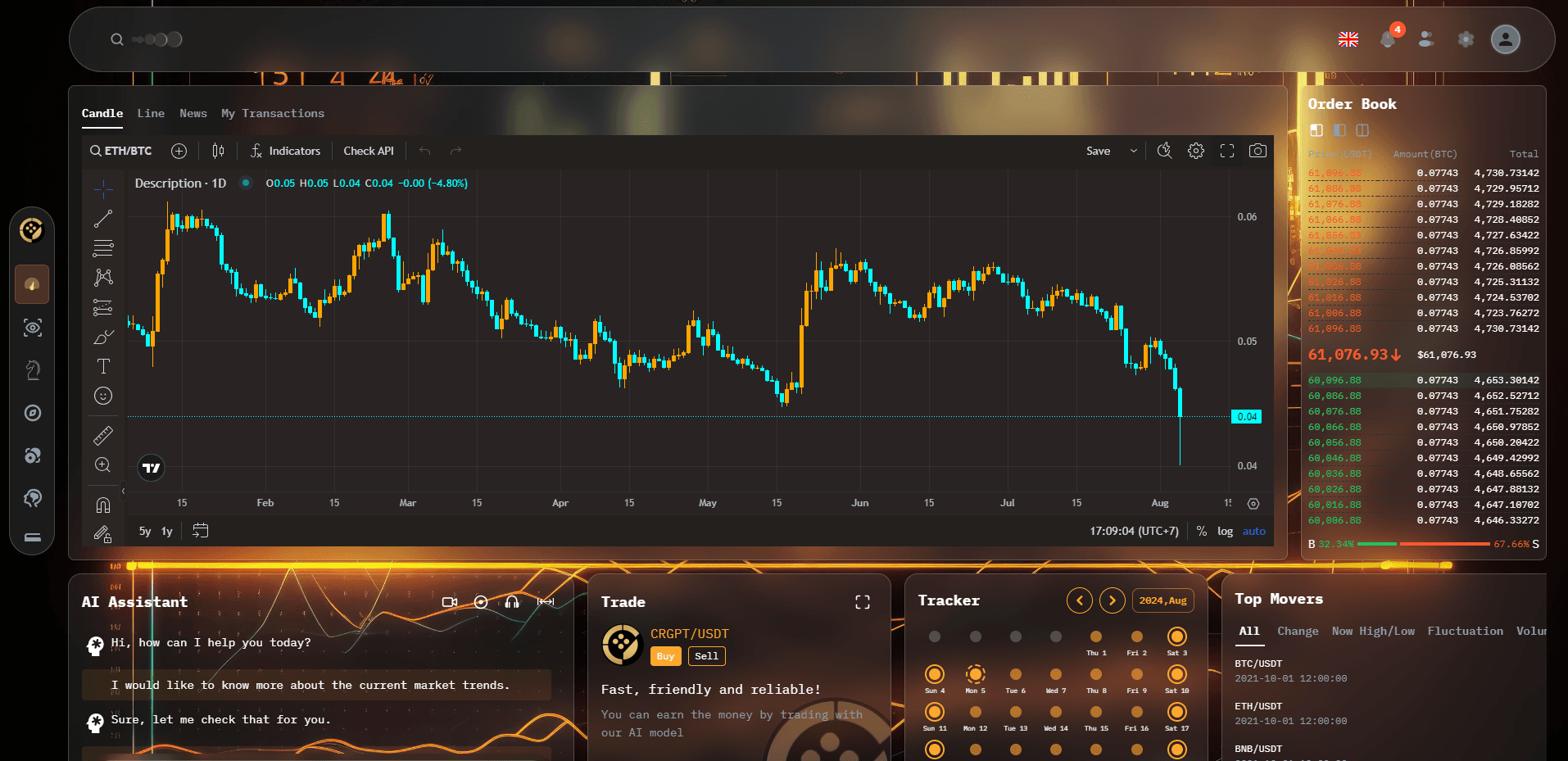Pick the ruler measurement tool
The width and height of the screenshot is (1568, 761).
(x=103, y=434)
